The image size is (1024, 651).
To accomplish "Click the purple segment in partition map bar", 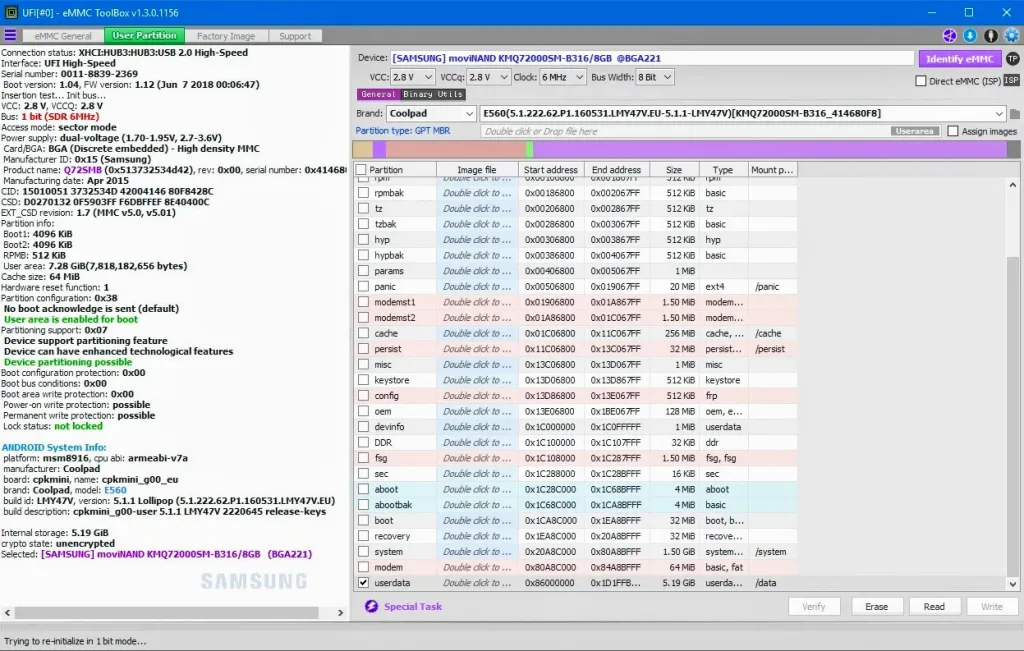I will coord(770,150).
